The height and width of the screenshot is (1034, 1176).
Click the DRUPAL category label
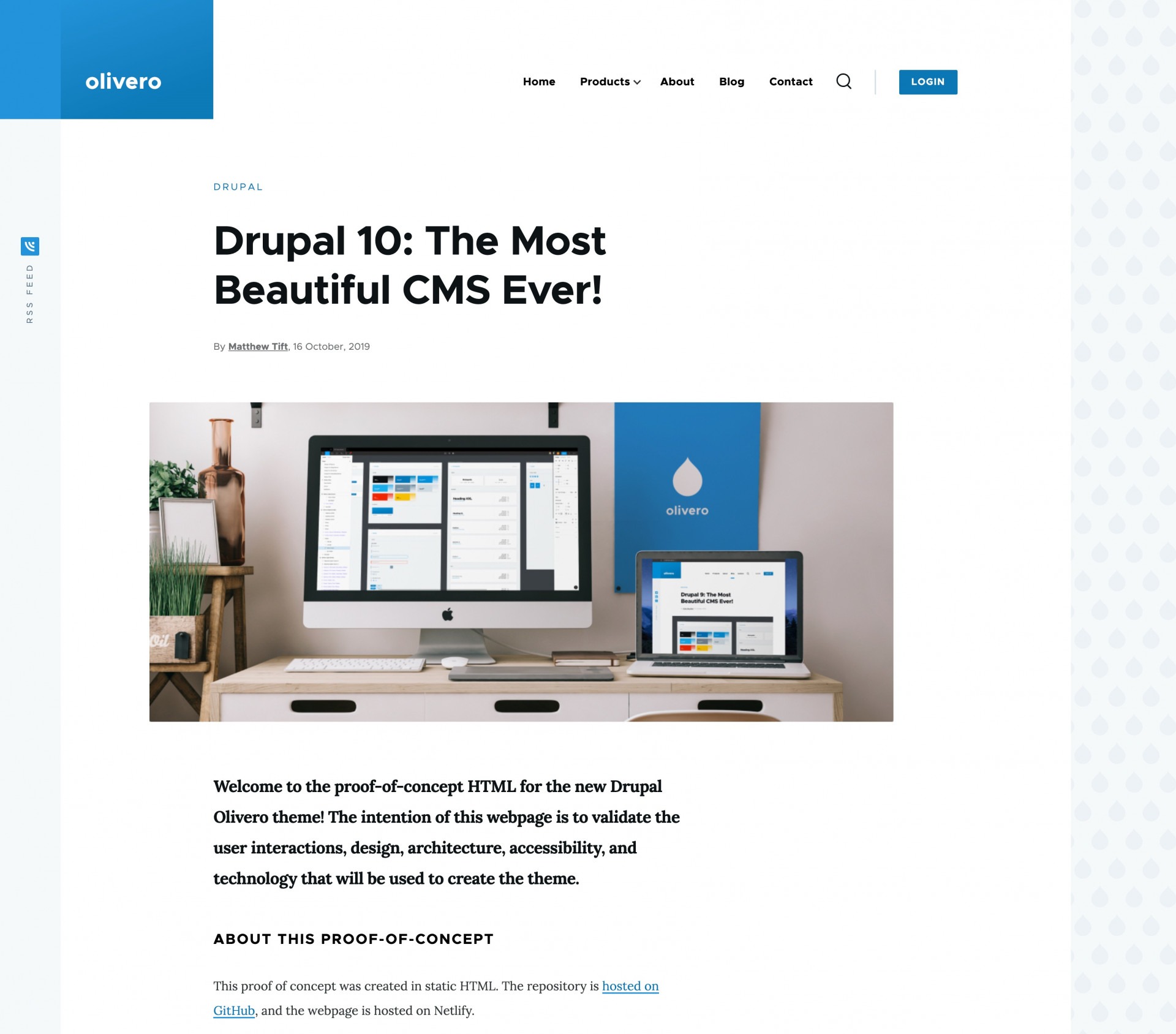(238, 186)
